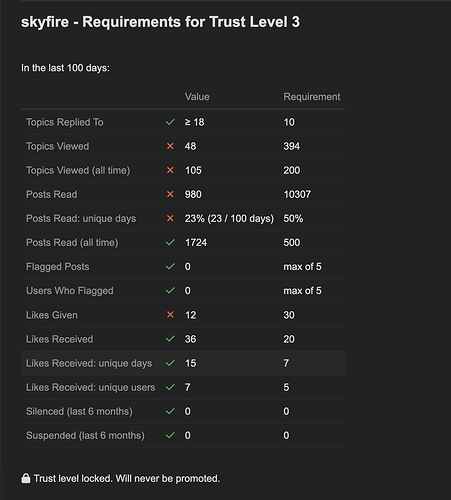Click the red X beside Posts Read
The image size is (451, 500).
point(170,194)
